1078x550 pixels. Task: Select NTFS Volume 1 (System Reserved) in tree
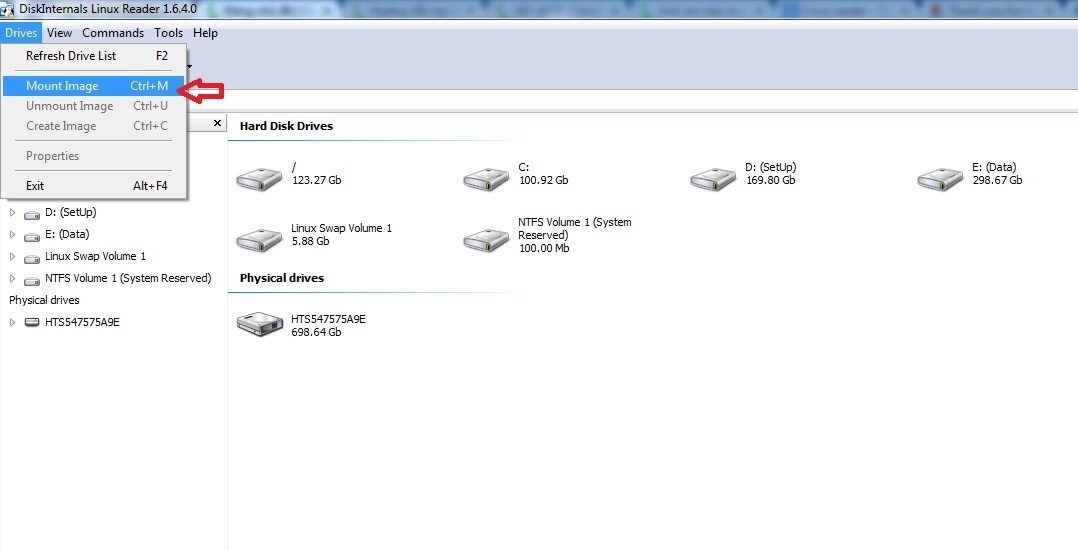[128, 278]
